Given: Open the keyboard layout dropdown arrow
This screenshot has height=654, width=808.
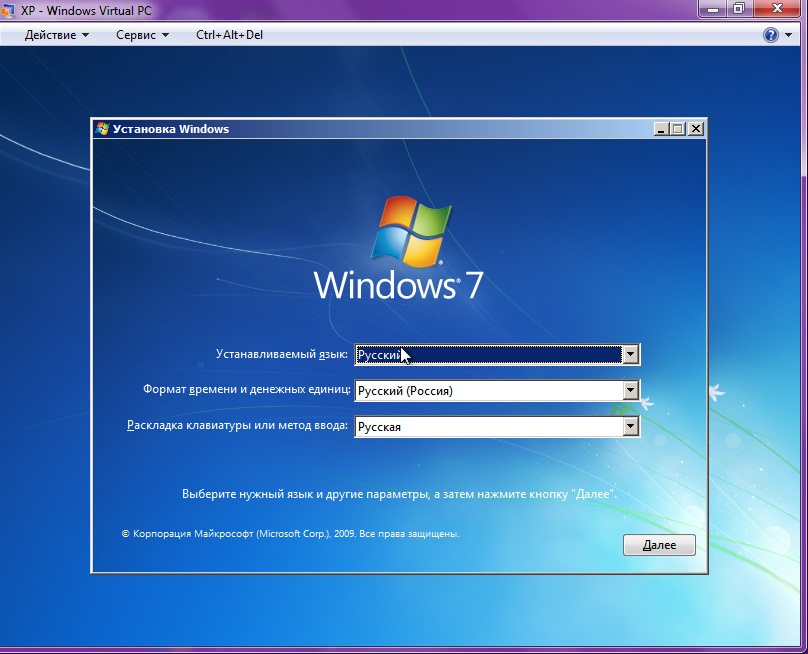Looking at the screenshot, I should coord(630,426).
